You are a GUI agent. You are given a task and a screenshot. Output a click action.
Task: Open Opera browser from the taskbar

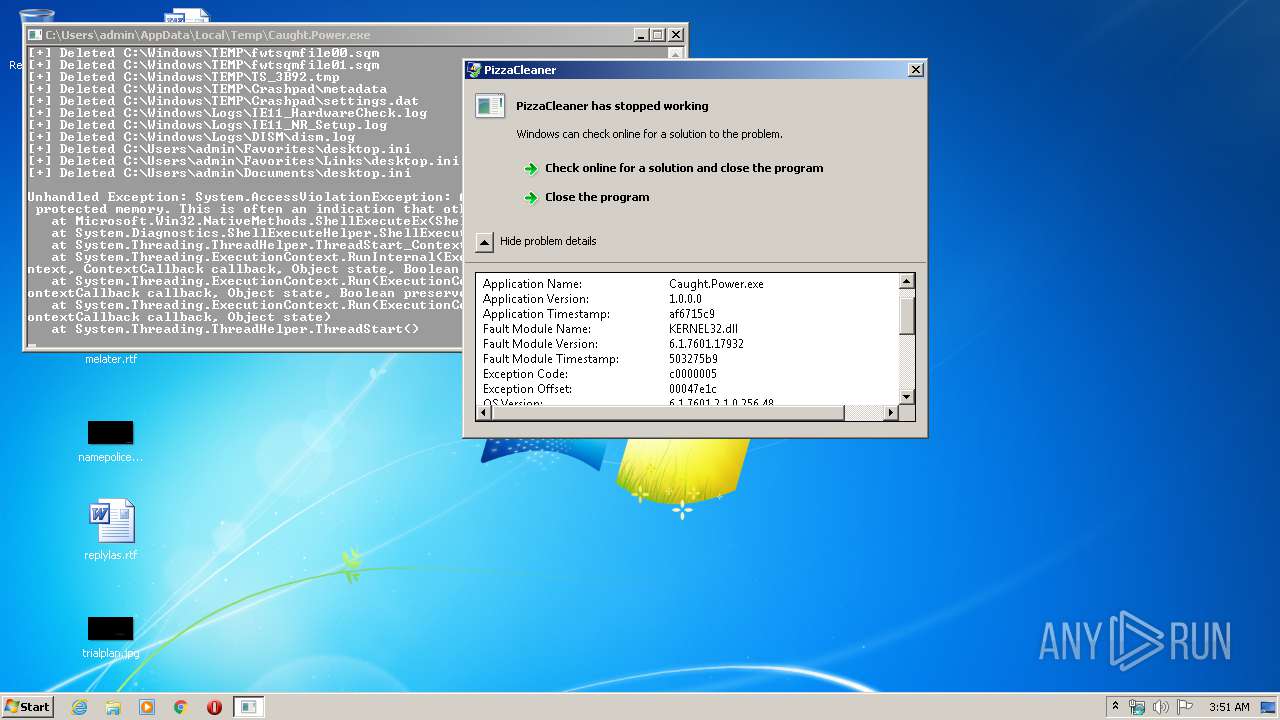(214, 707)
